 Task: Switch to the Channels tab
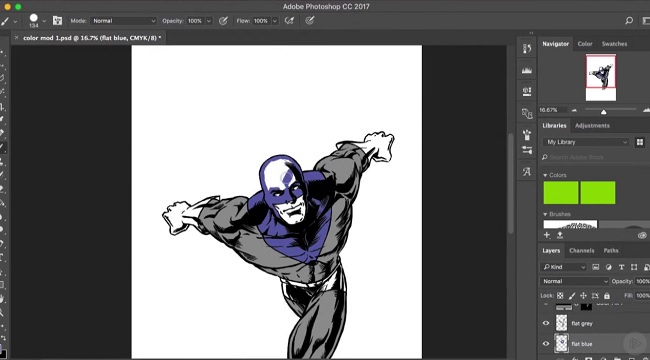click(582, 251)
